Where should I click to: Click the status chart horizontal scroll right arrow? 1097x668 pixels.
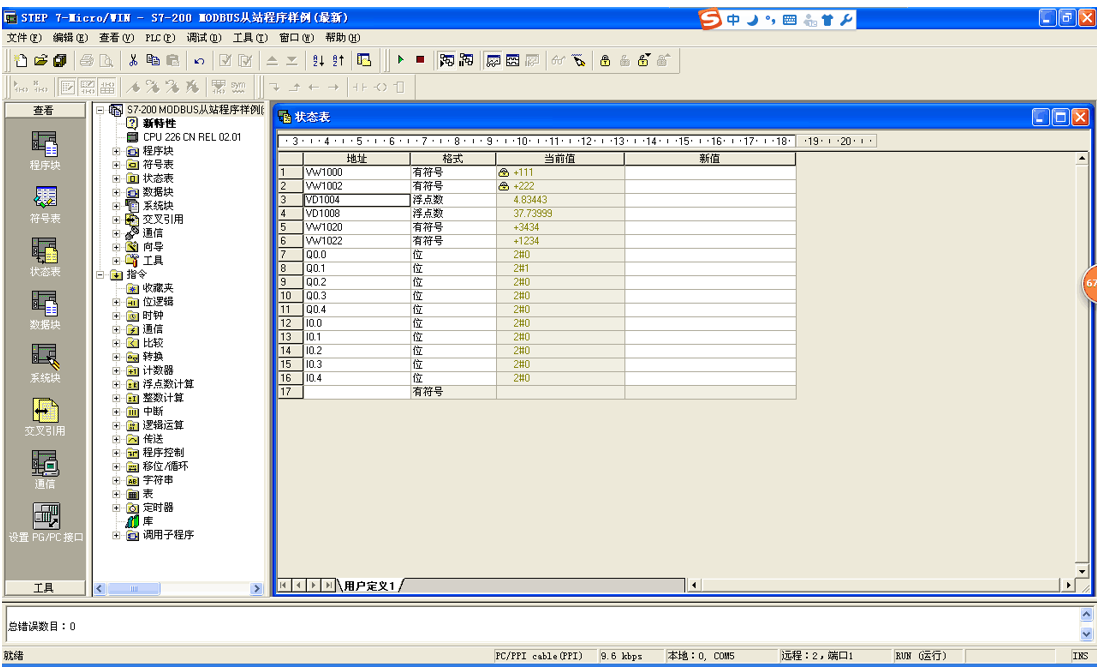(1068, 585)
